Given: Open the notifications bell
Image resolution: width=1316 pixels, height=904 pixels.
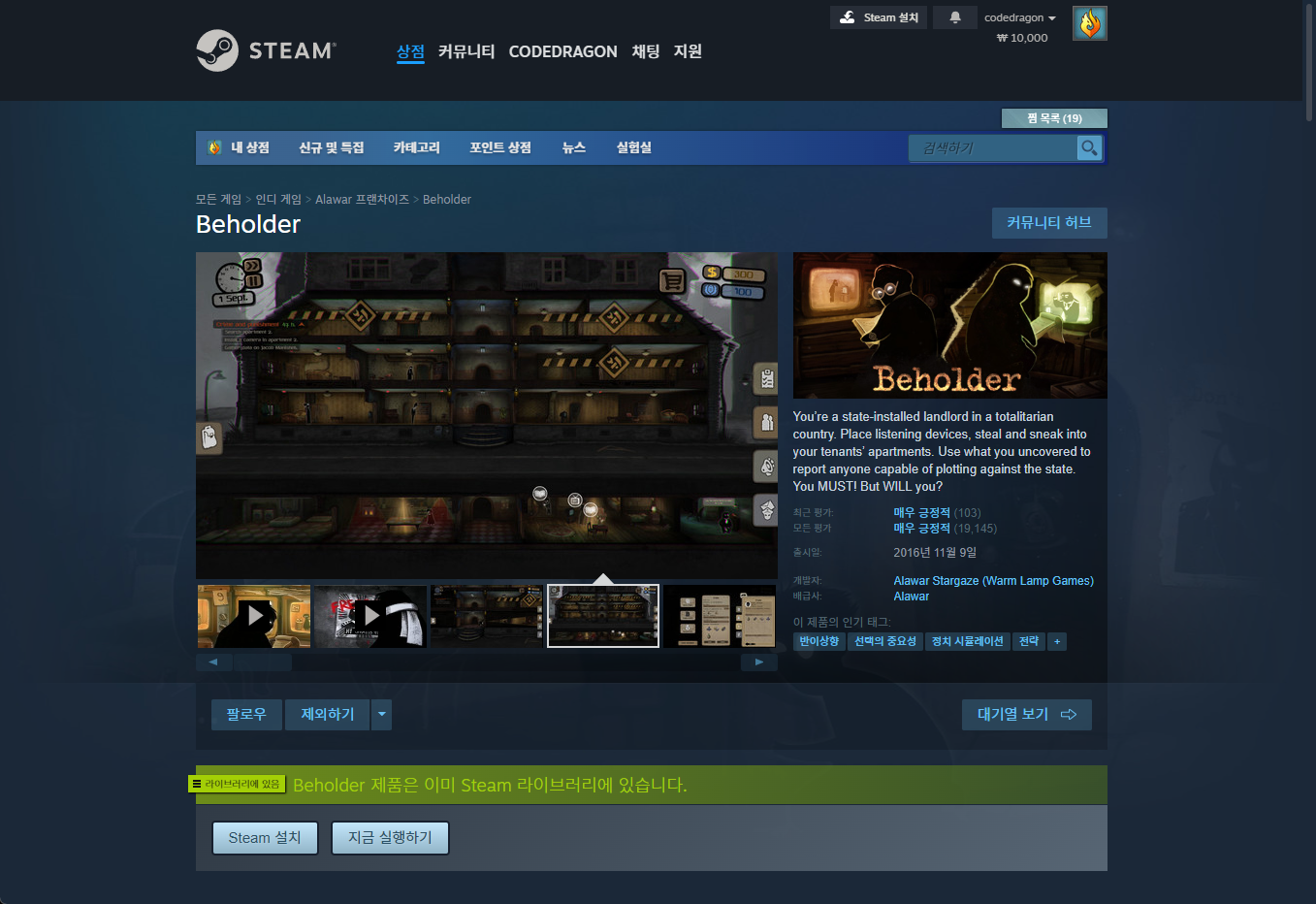Looking at the screenshot, I should 955,17.
